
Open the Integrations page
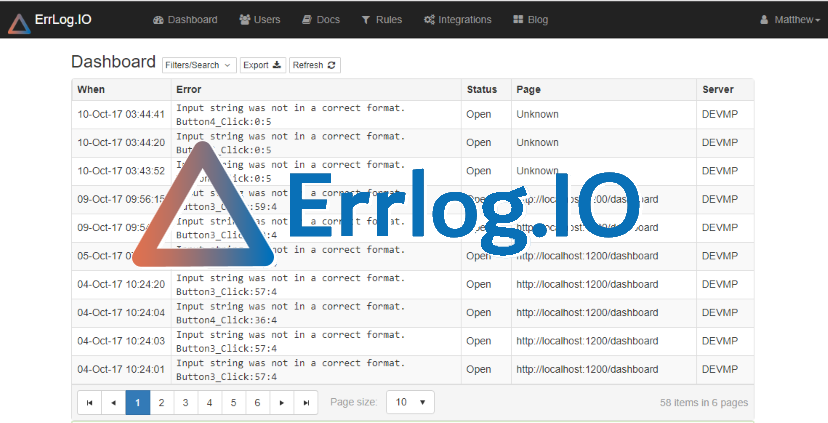(x=458, y=19)
